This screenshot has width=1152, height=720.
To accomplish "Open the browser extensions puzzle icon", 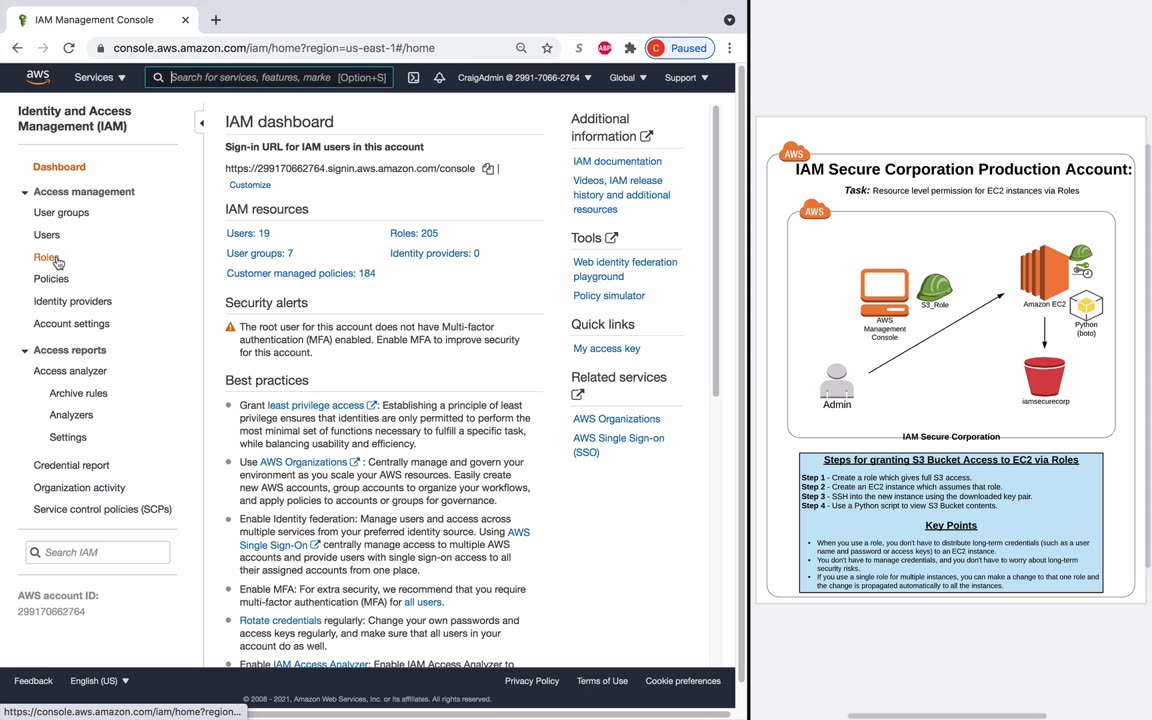I will (x=630, y=48).
